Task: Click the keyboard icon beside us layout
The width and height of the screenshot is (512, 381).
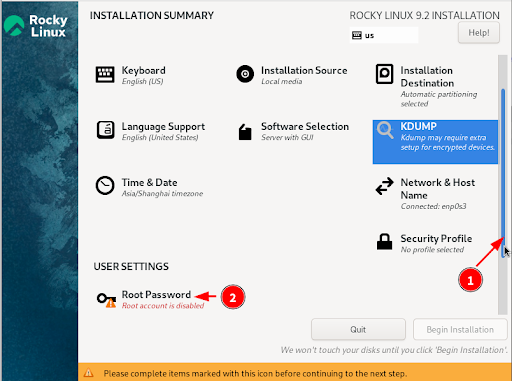Action: [x=357, y=35]
